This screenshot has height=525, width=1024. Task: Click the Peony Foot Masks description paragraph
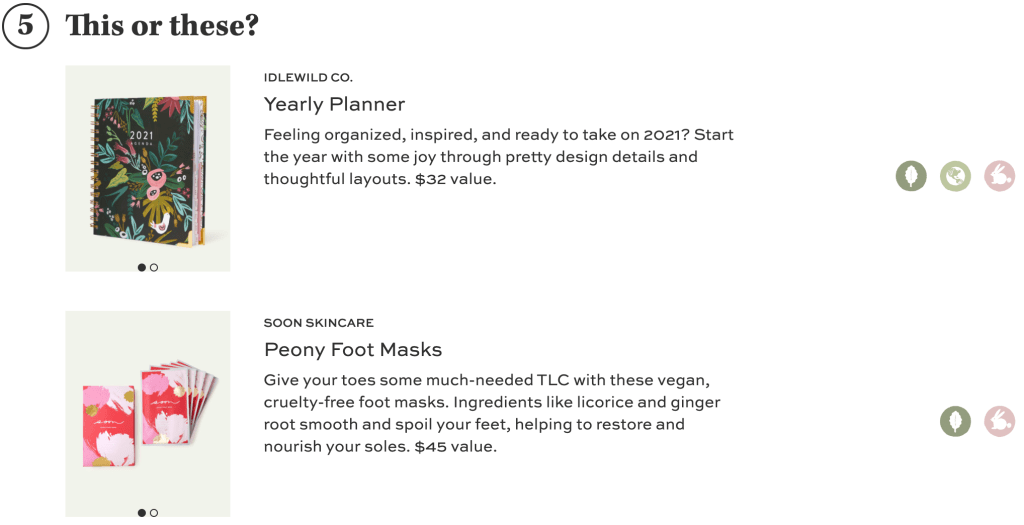[x=492, y=413]
